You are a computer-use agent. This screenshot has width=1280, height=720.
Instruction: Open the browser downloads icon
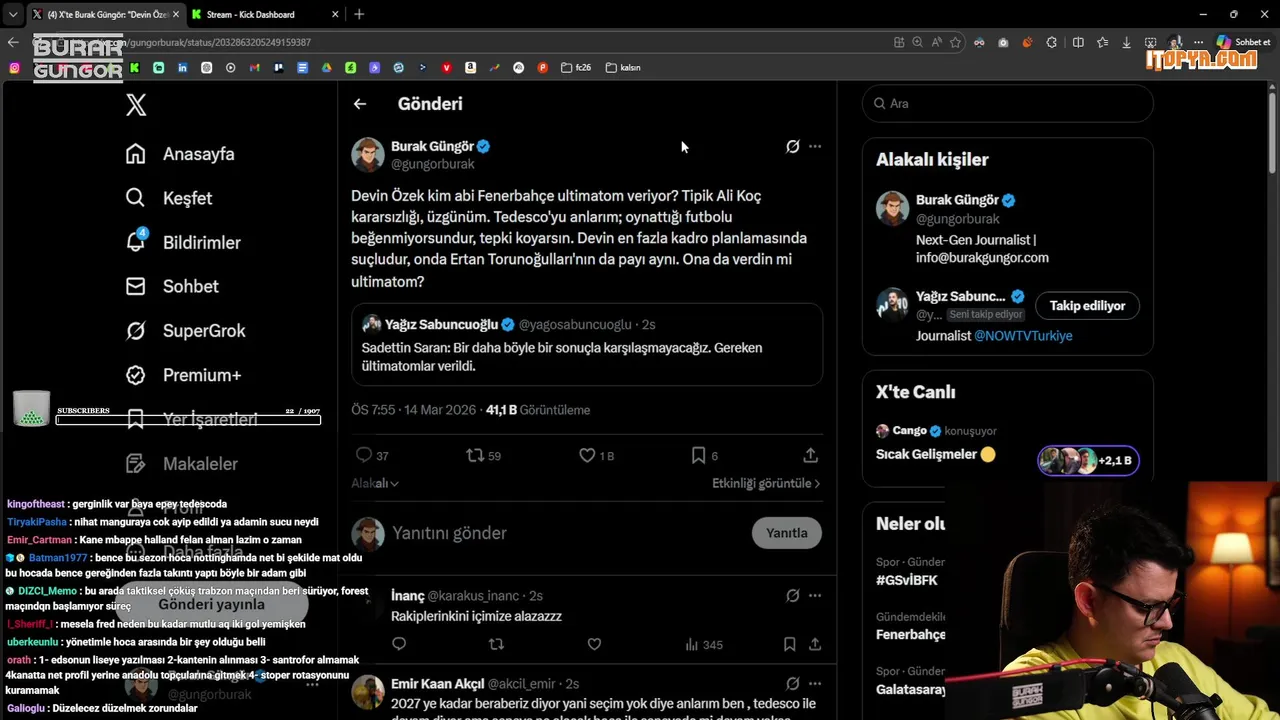(1127, 42)
